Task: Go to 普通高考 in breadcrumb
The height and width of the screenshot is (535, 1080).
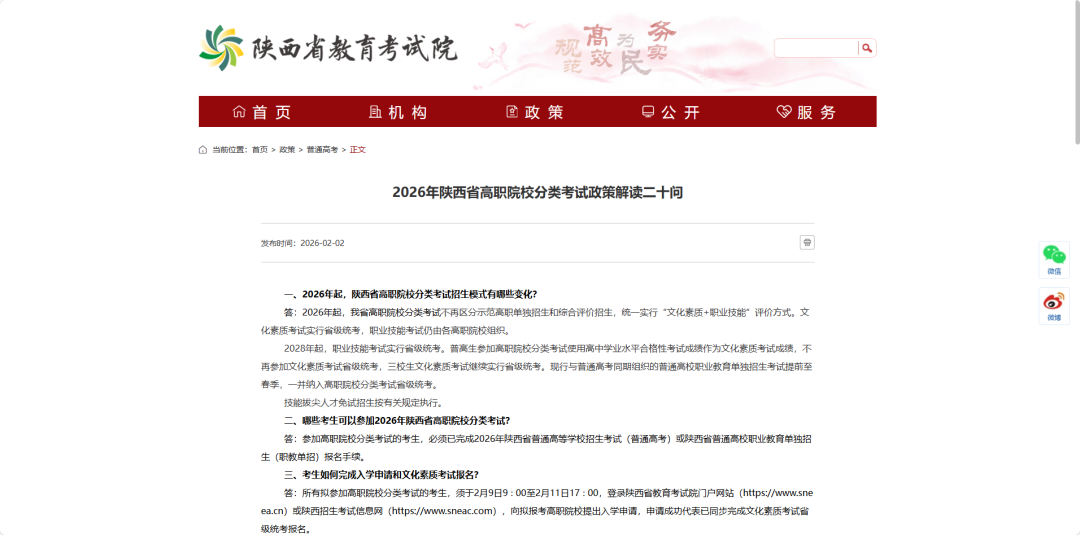Action: 322,149
